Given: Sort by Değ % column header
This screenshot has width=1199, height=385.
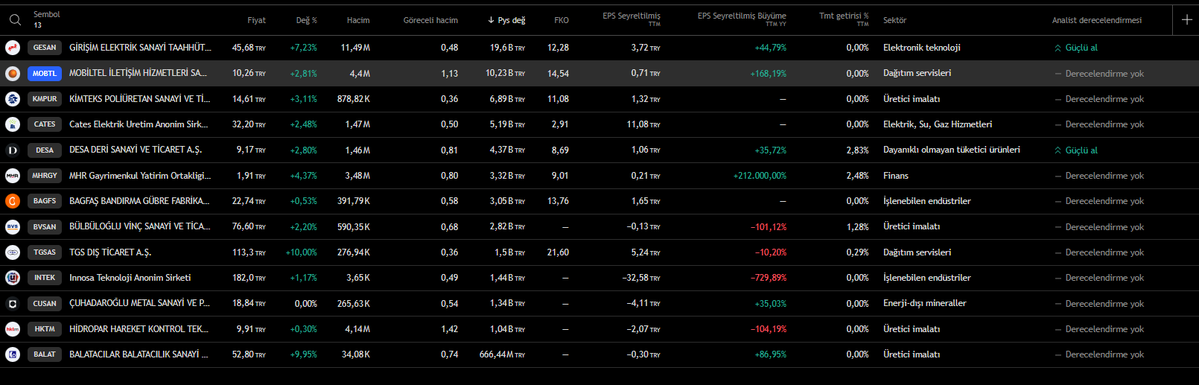Looking at the screenshot, I should tap(307, 20).
